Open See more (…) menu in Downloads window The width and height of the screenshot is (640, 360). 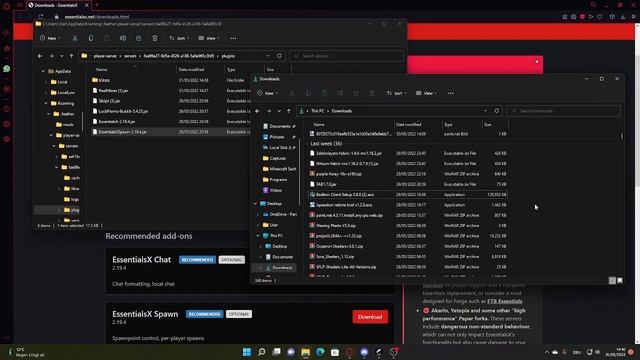[x=451, y=93]
